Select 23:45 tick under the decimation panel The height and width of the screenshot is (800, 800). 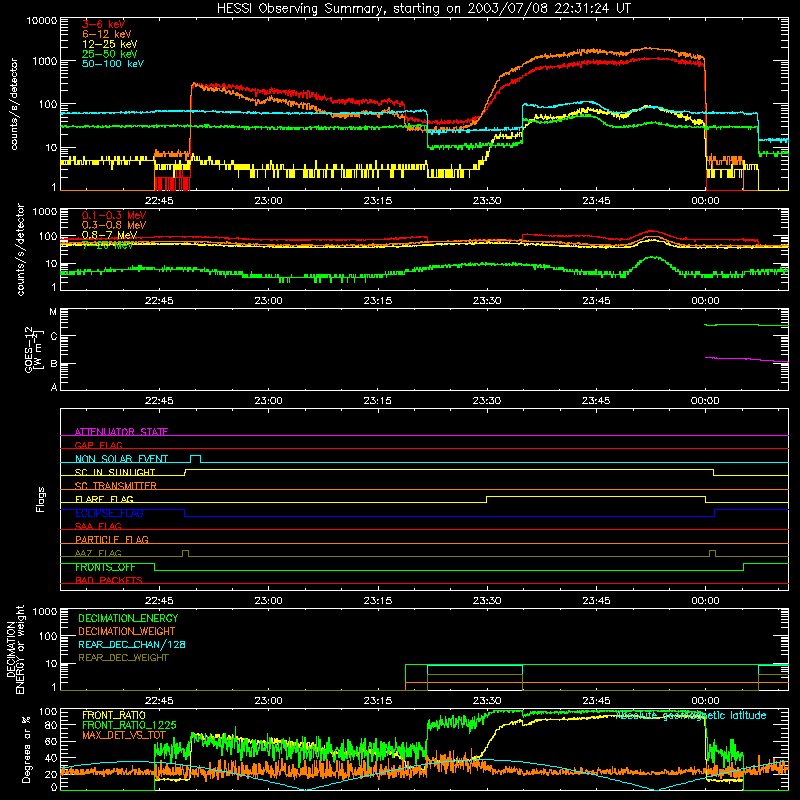pyautogui.click(x=596, y=701)
